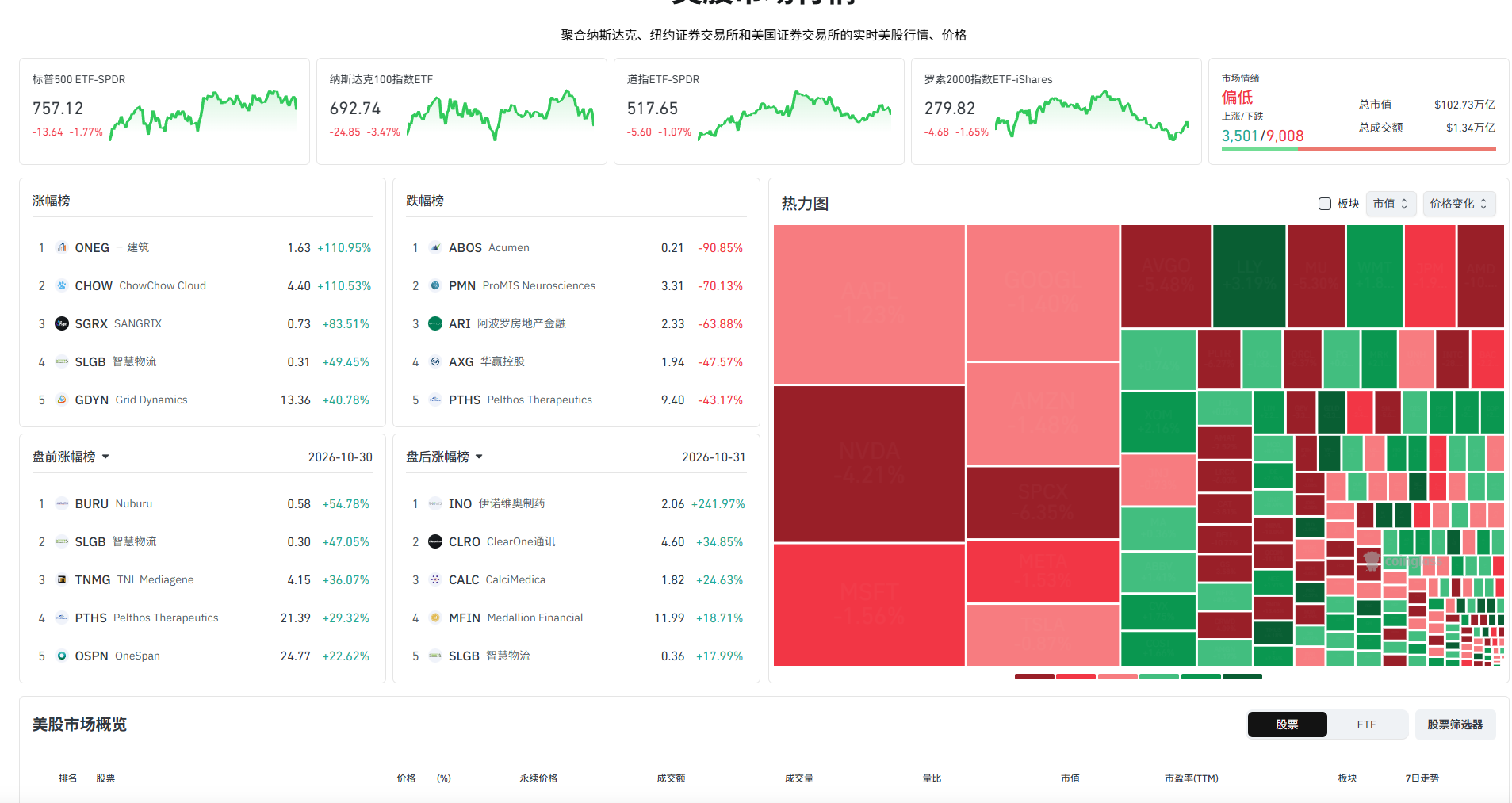The image size is (1512, 803).
Task: Open the 股票筛选器 button
Action: 1455,725
